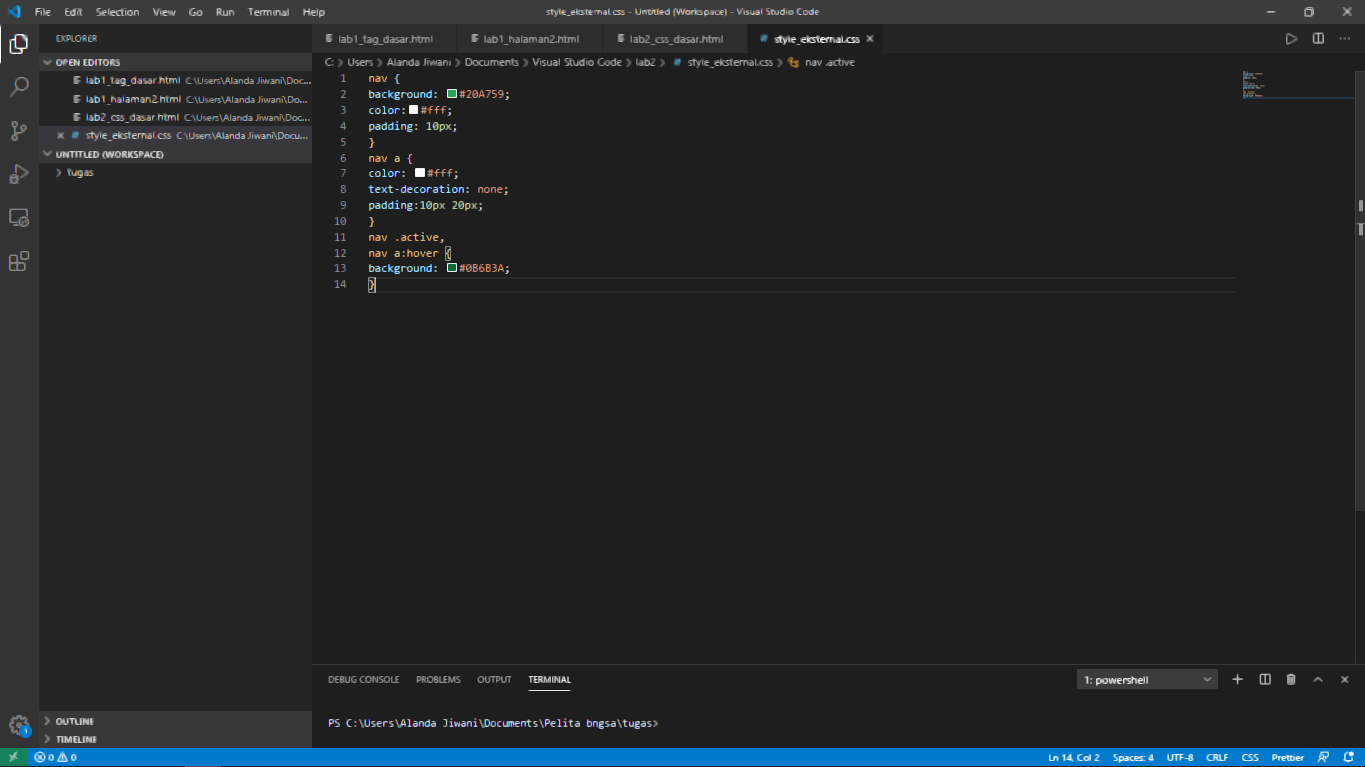The image size is (1365, 767).
Task: Click the Ln 14, Col 2 status
Action: point(1074,758)
